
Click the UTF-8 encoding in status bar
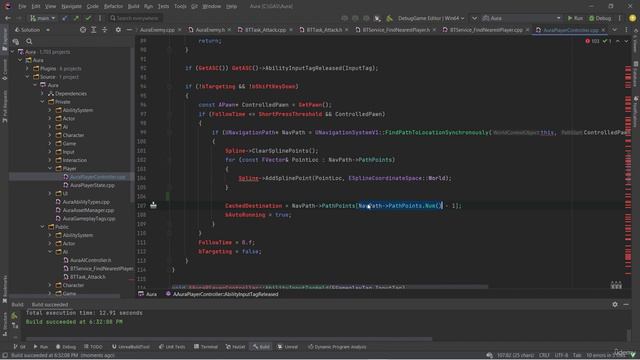[561, 355]
